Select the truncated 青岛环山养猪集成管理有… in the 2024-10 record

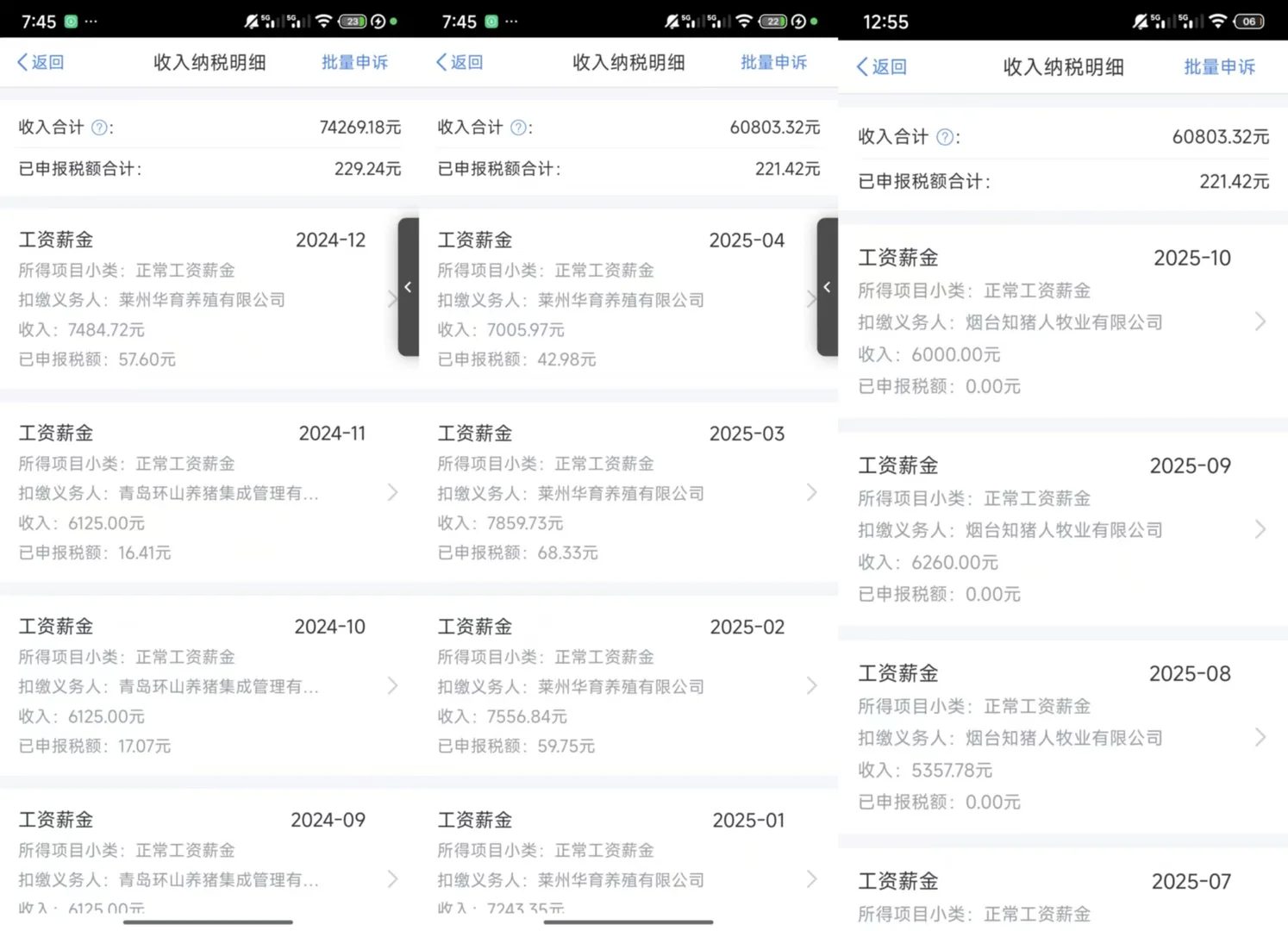[x=219, y=686]
